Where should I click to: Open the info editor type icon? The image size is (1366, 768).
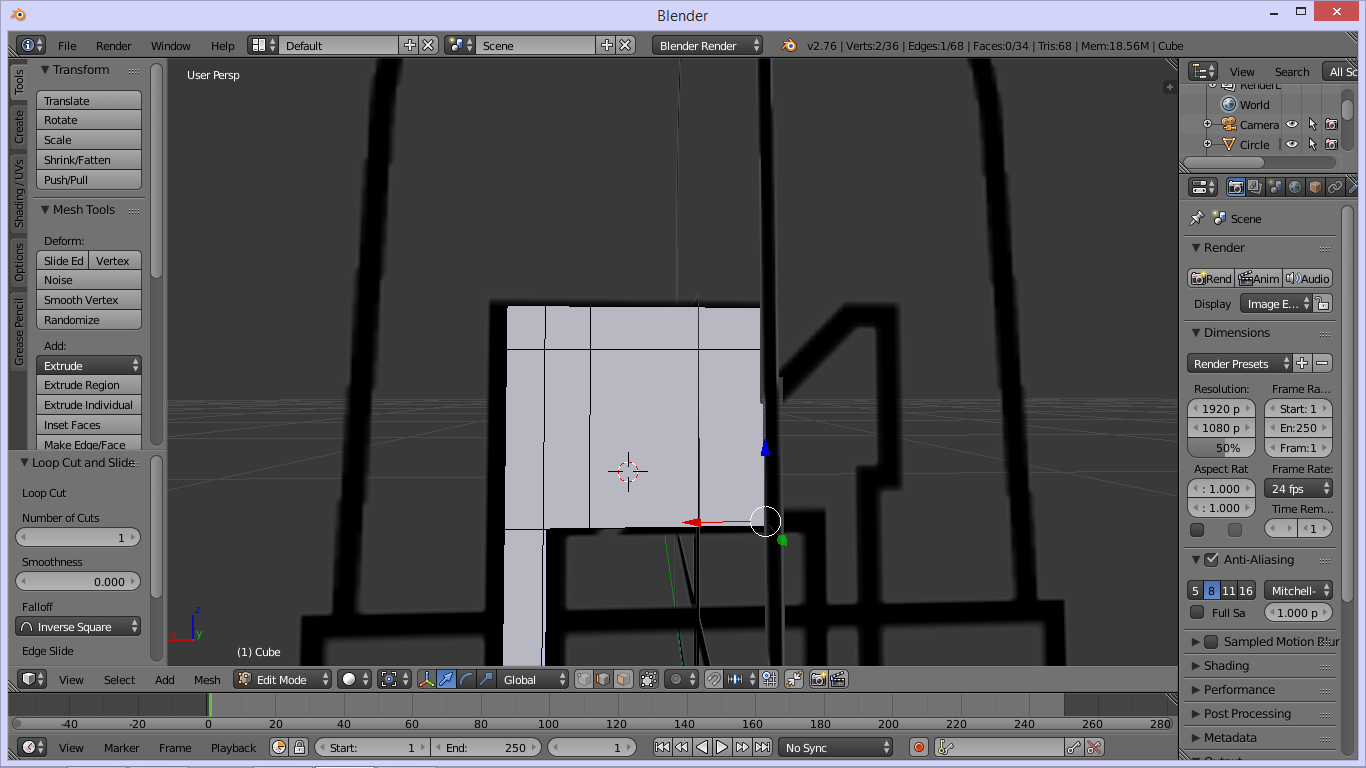pyautogui.click(x=32, y=45)
